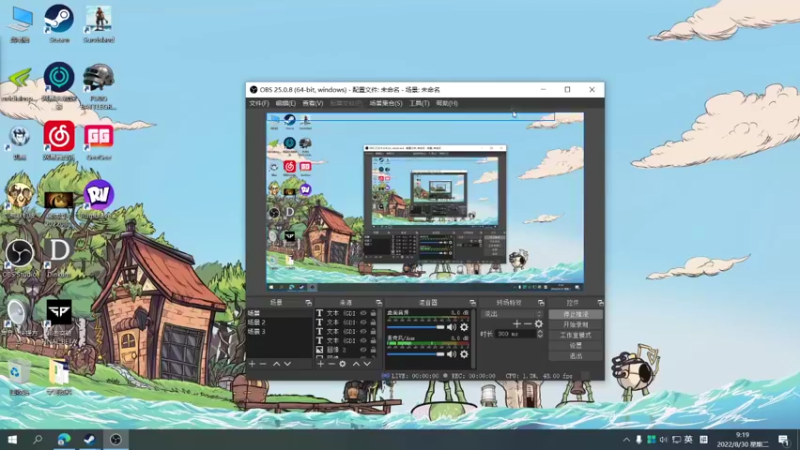Image resolution: width=800 pixels, height=450 pixels.
Task: Select 场景 3 in the scene list
Action: click(x=279, y=332)
